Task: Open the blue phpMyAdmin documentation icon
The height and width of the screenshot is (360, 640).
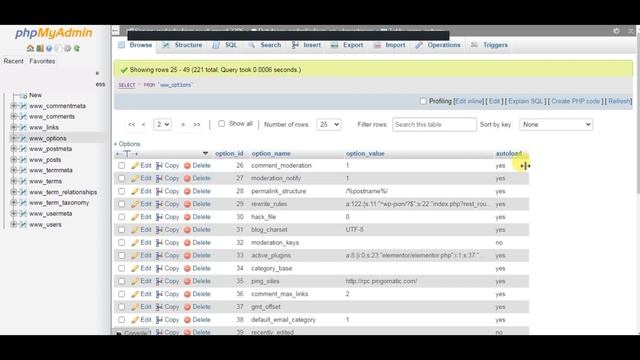Action: [49, 48]
